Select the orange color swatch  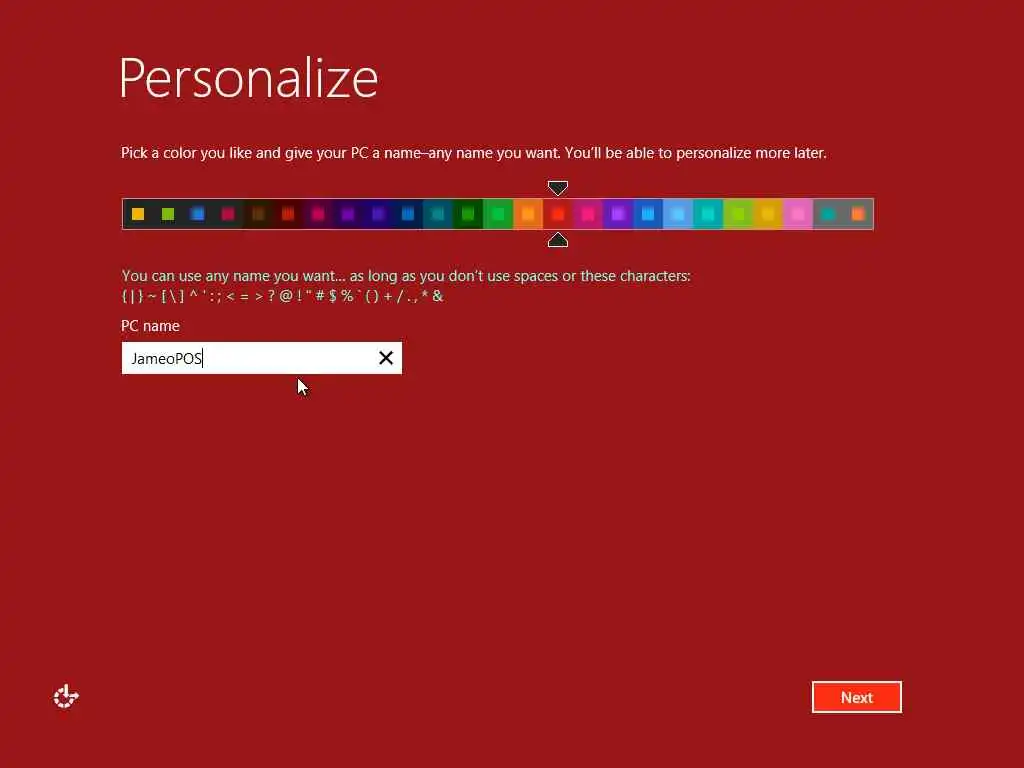(528, 214)
